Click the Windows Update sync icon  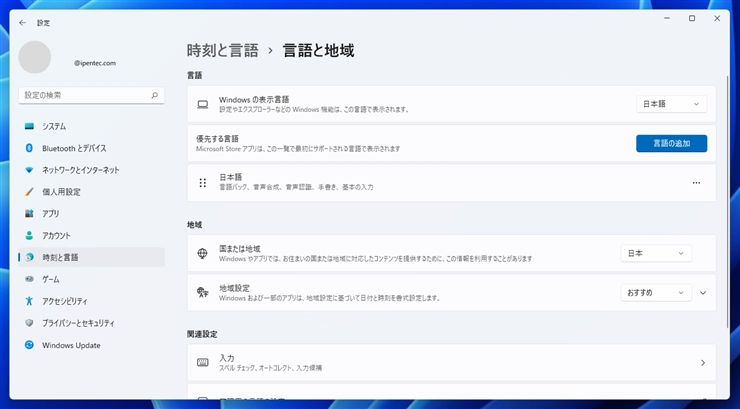[x=29, y=345]
